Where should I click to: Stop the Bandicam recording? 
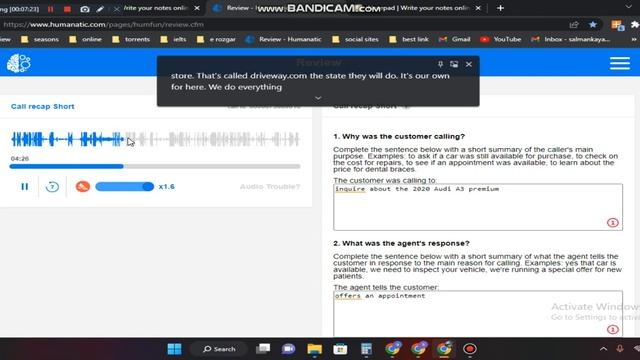[68, 9]
